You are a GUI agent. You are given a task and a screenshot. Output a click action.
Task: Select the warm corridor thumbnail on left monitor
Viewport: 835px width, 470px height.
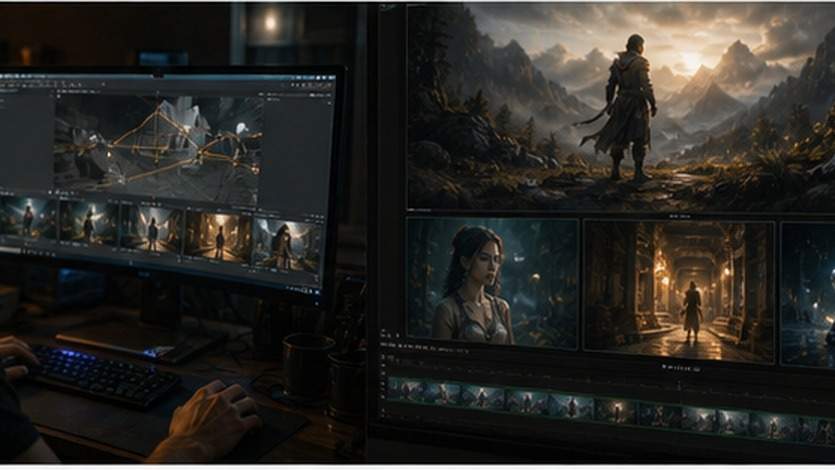(218, 237)
